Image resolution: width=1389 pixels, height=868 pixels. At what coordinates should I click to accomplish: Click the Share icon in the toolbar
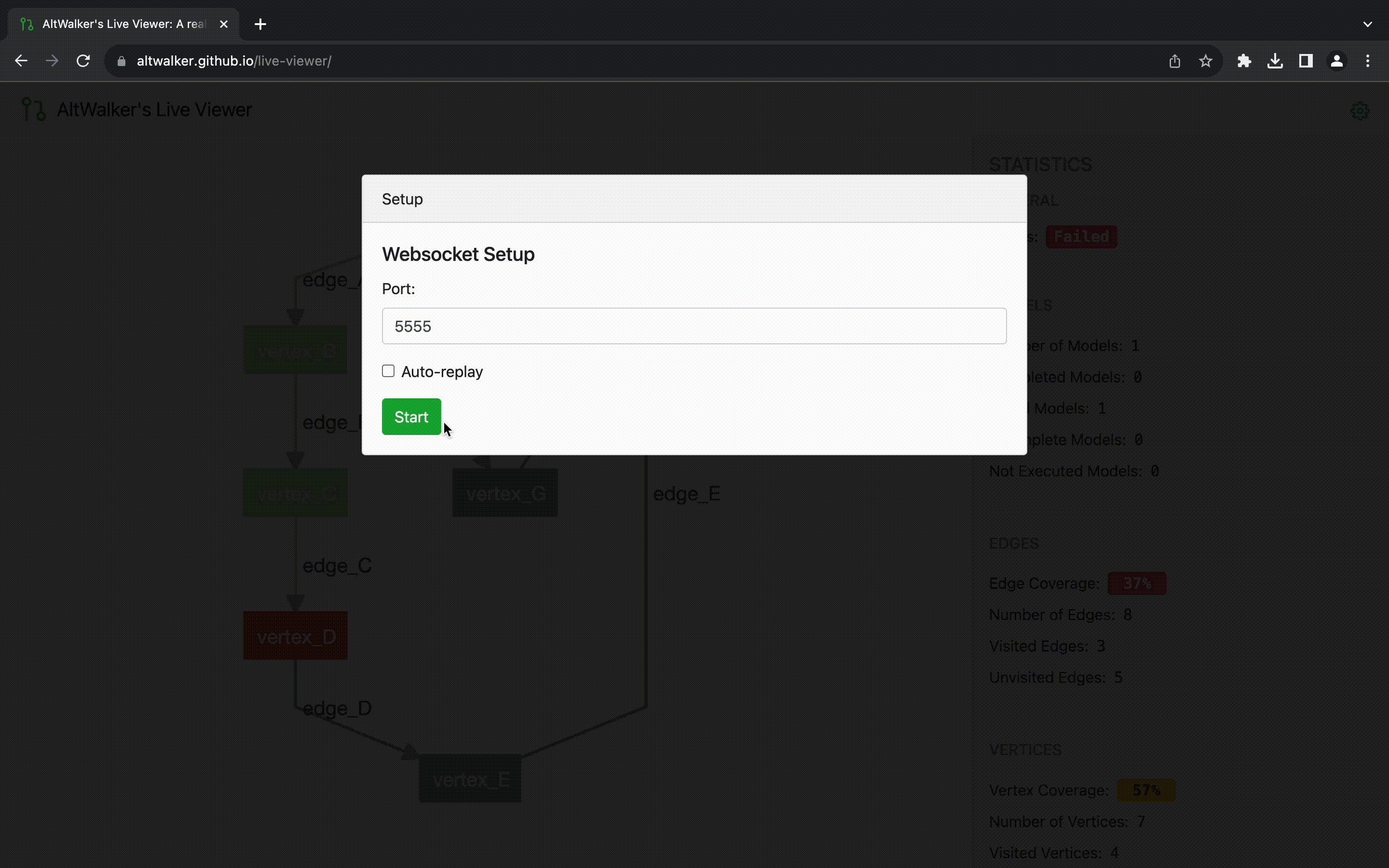[1175, 60]
